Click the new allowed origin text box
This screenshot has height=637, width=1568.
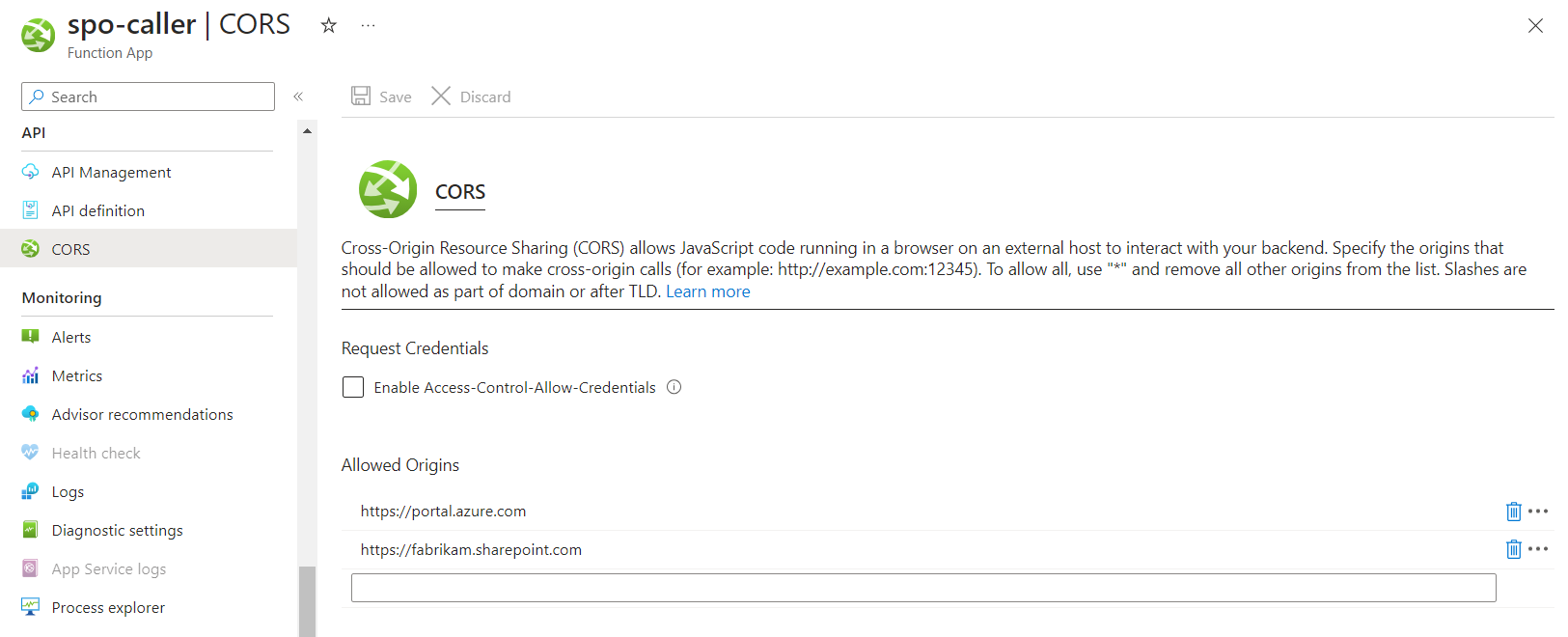(922, 588)
